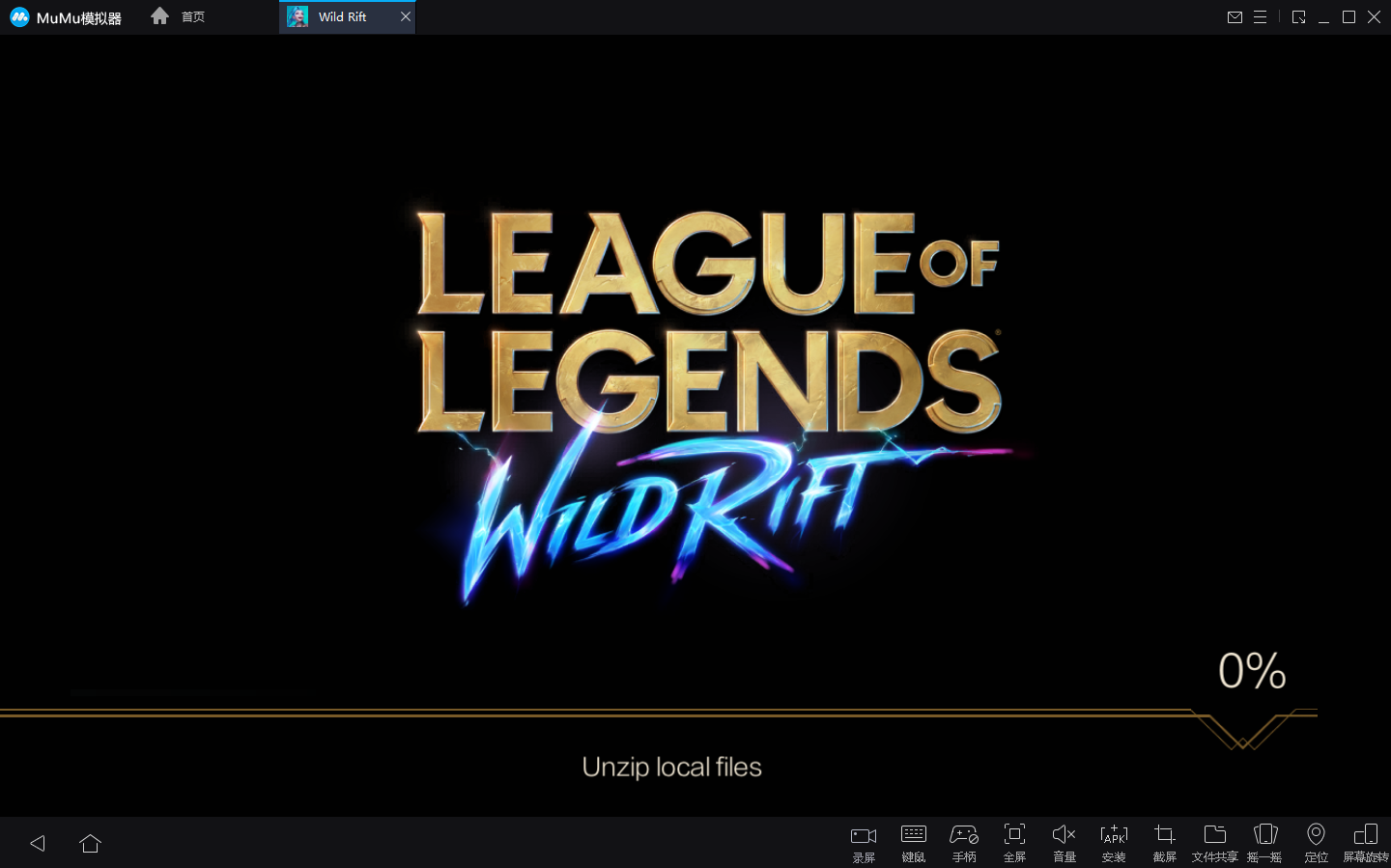Open the screen record (录屏) tool
Viewport: 1391px width, 868px height.
pyautogui.click(x=864, y=843)
